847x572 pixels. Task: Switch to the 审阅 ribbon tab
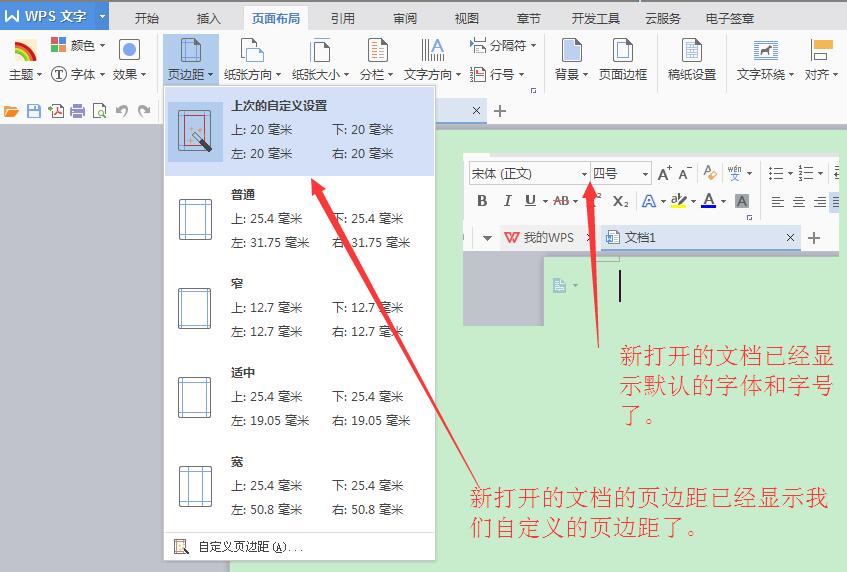click(405, 18)
